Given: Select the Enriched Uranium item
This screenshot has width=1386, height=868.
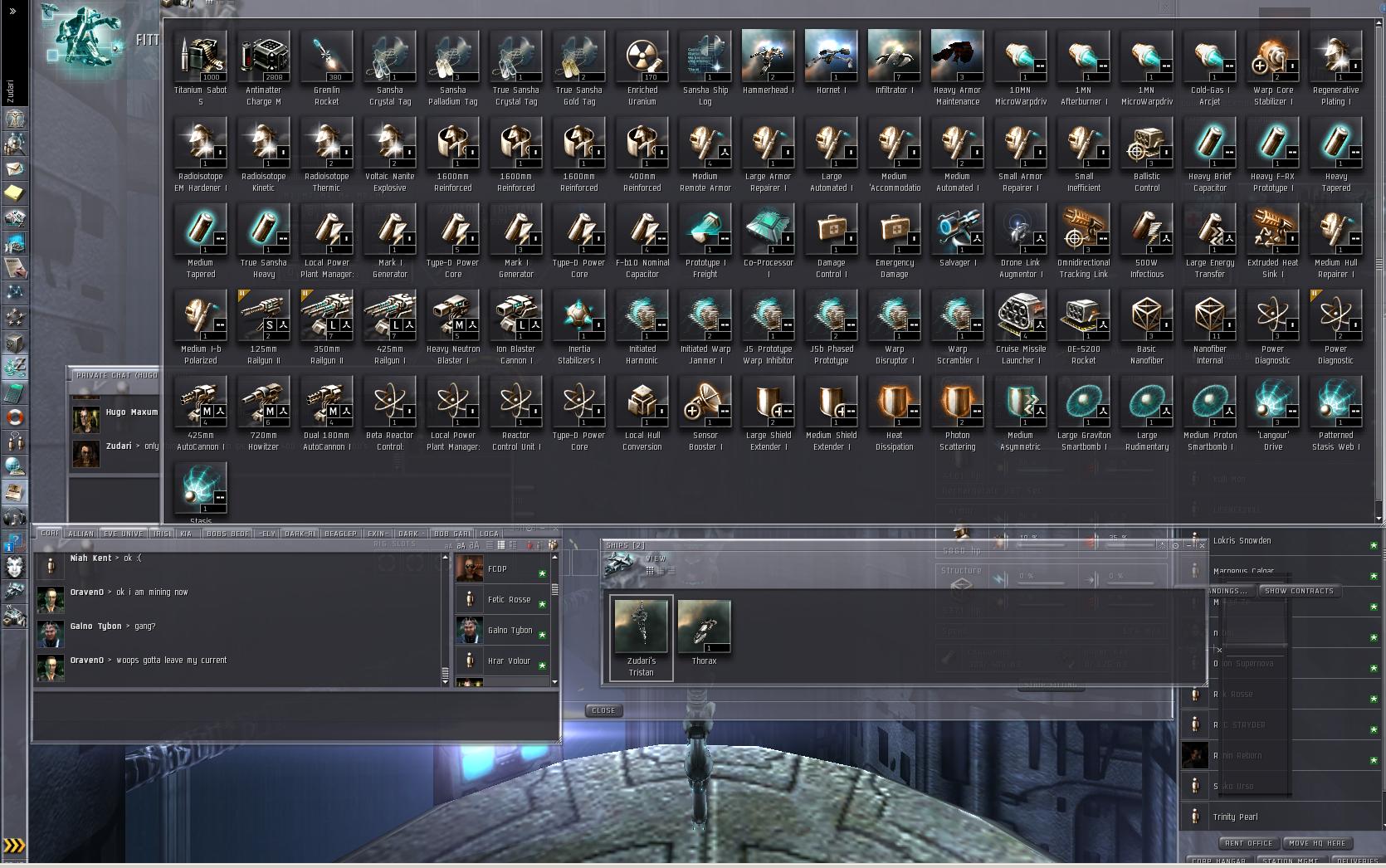Looking at the screenshot, I should point(642,69).
